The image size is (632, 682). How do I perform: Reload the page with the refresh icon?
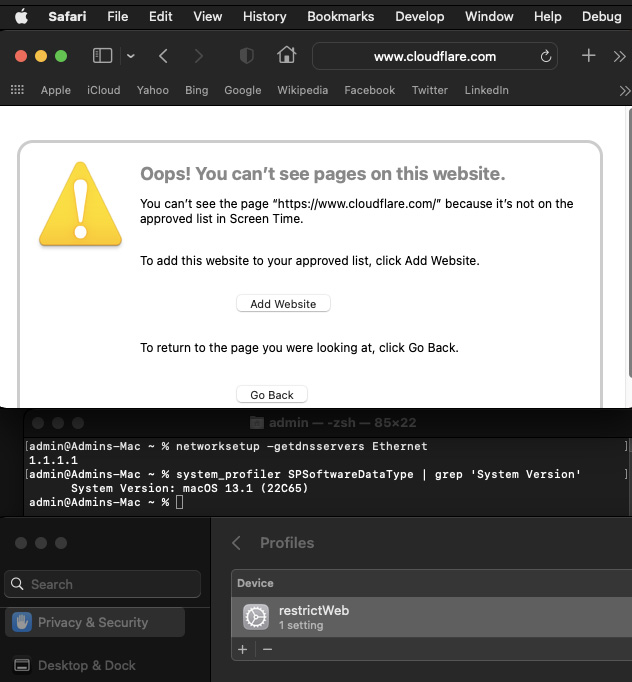pos(546,56)
